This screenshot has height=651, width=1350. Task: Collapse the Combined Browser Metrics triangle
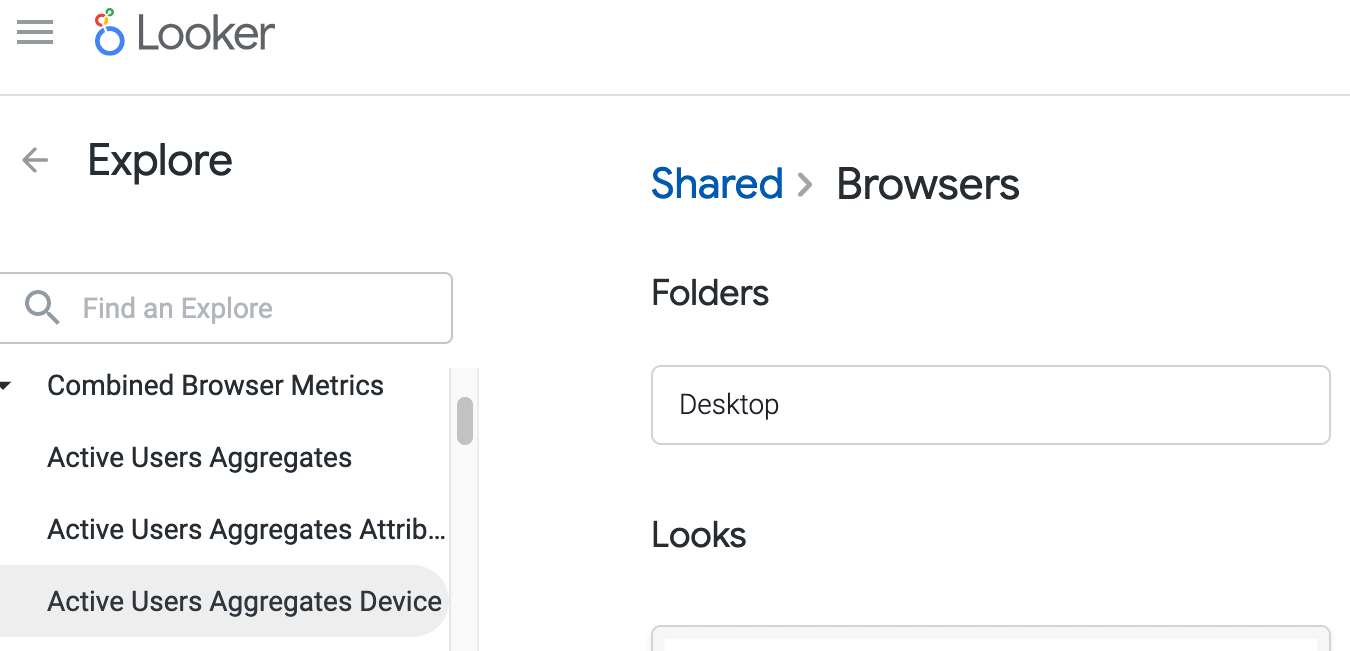(x=7, y=386)
